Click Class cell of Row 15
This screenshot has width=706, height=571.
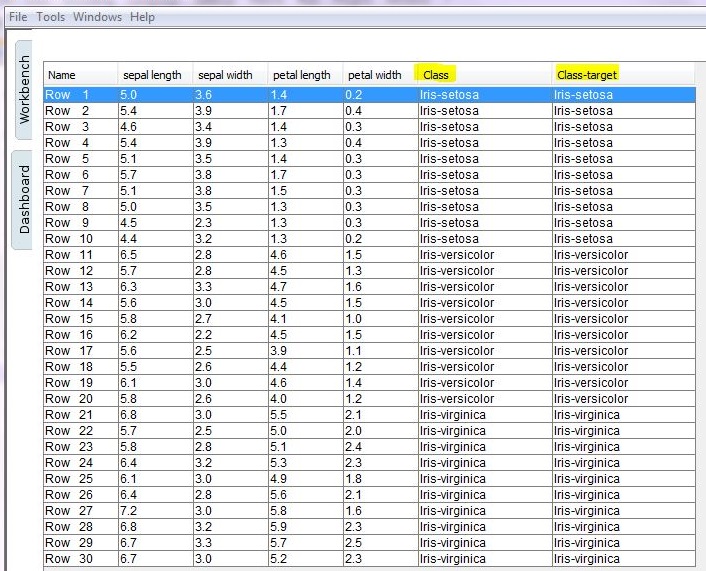[x=456, y=319]
